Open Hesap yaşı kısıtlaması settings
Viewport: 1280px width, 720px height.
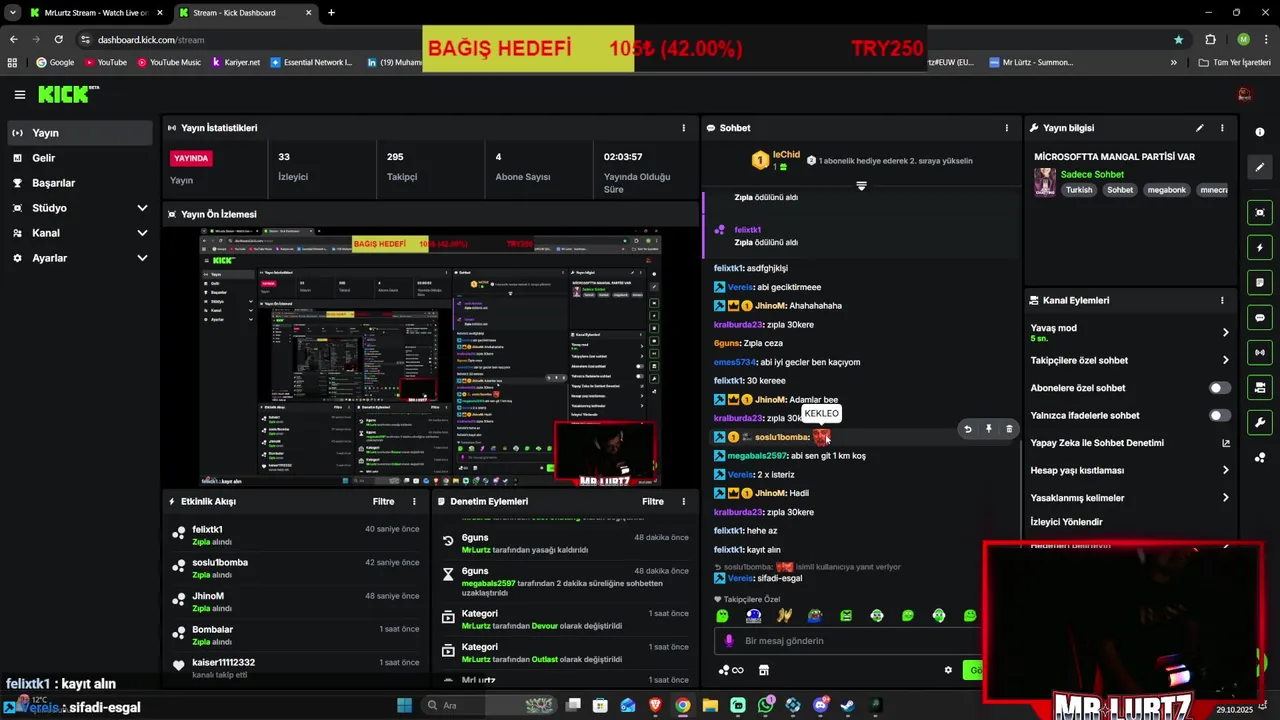pyautogui.click(x=1130, y=470)
